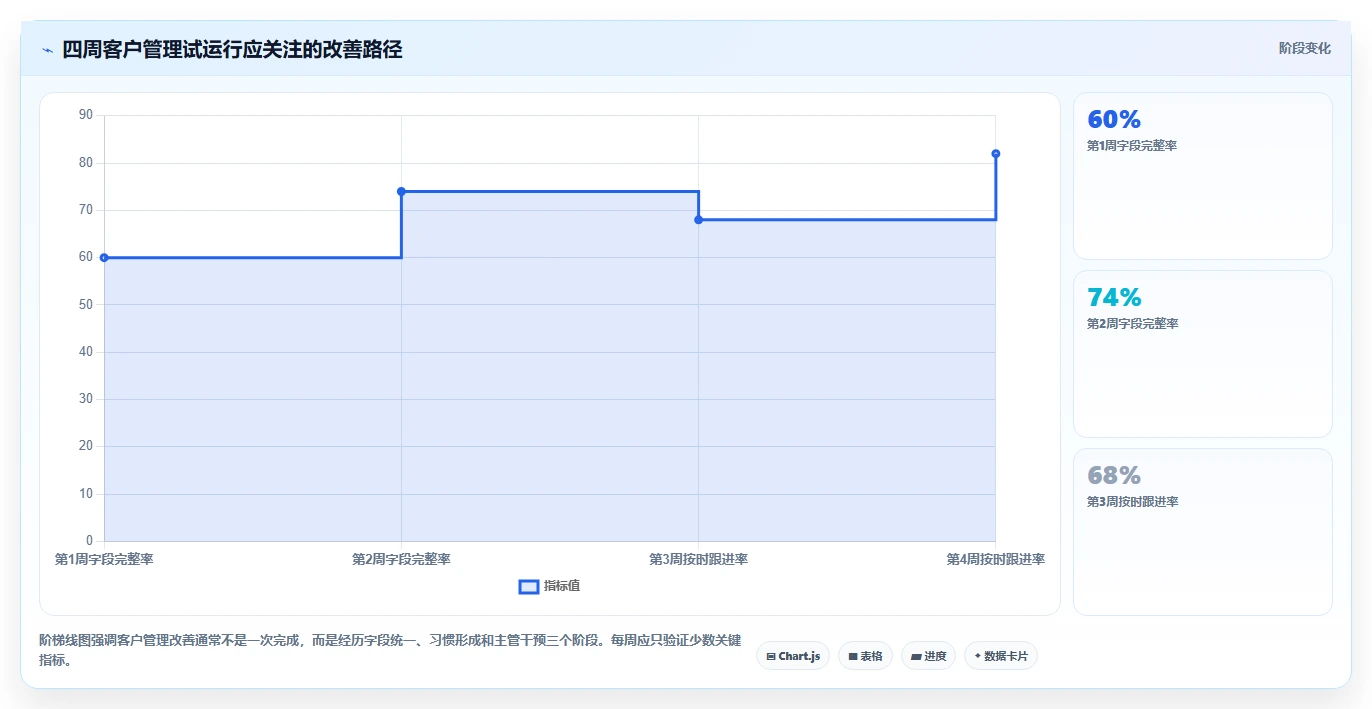Select the 68% 第3周按时跟进率 card
Screen dimensions: 1372x709
[x=1203, y=532]
